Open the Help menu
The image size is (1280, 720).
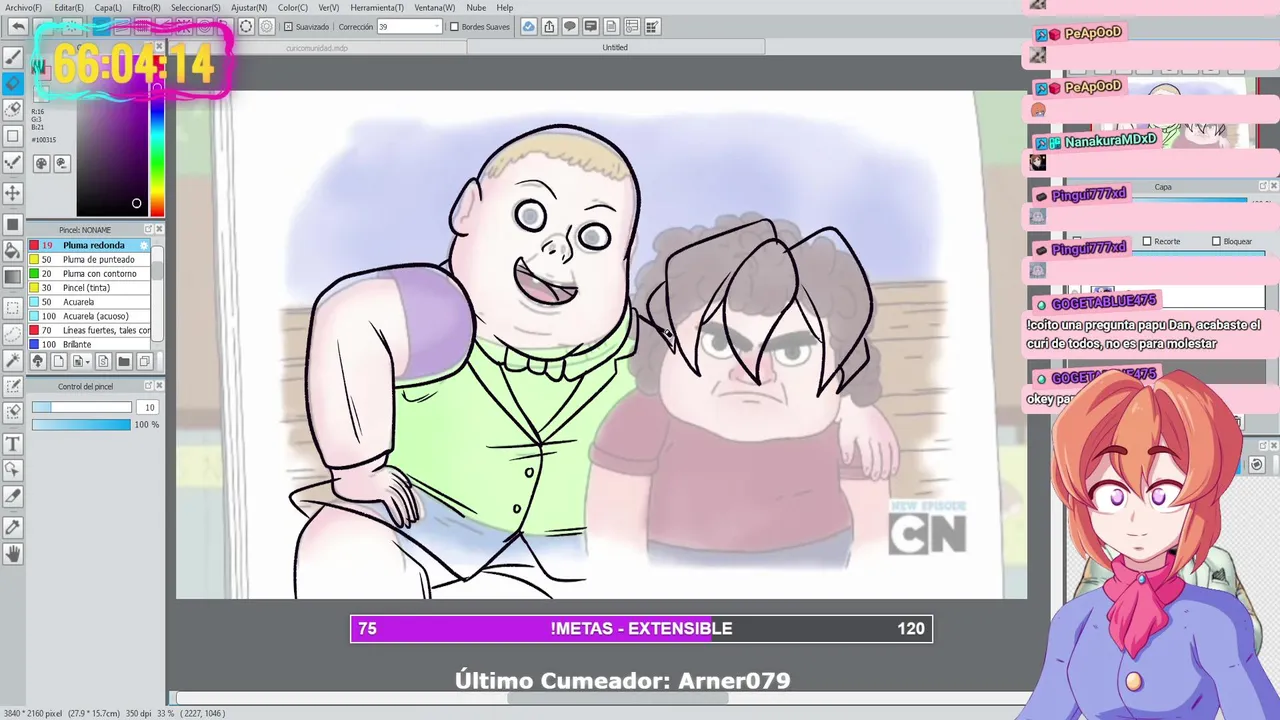tap(505, 7)
